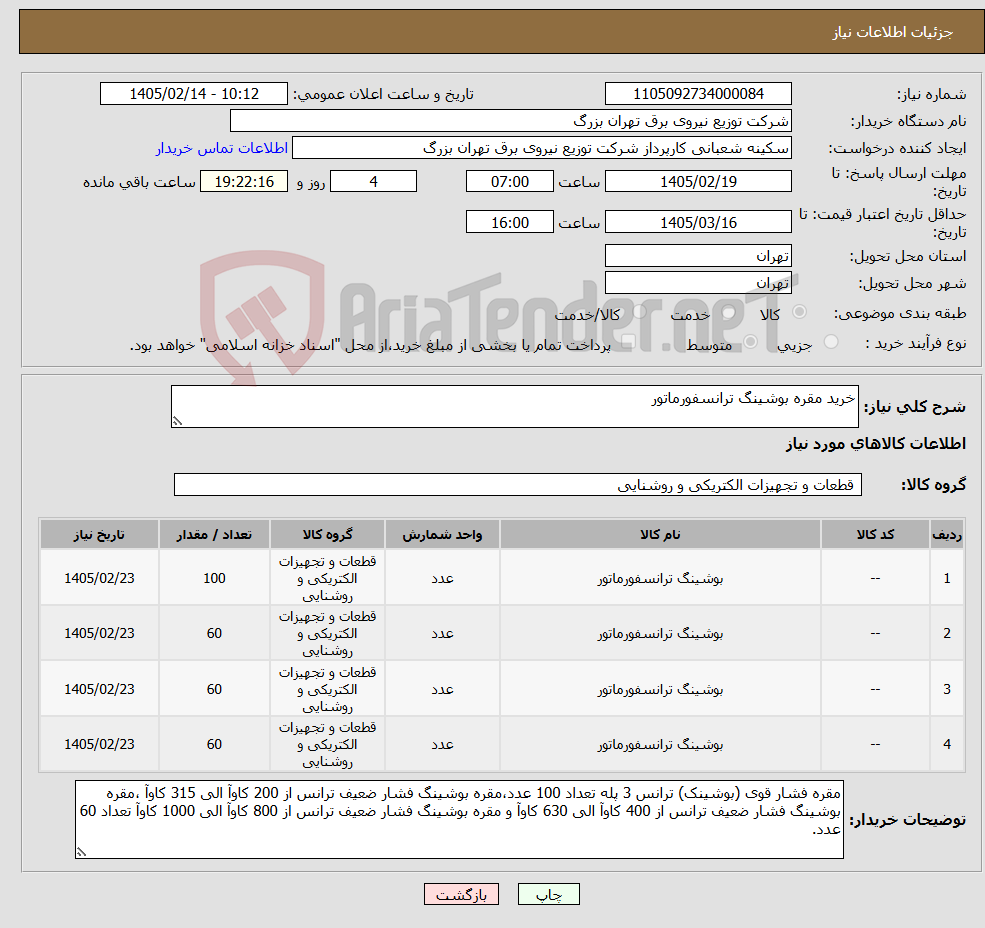
Task: Click the تعداد / مقدار column header
Action: [x=214, y=535]
